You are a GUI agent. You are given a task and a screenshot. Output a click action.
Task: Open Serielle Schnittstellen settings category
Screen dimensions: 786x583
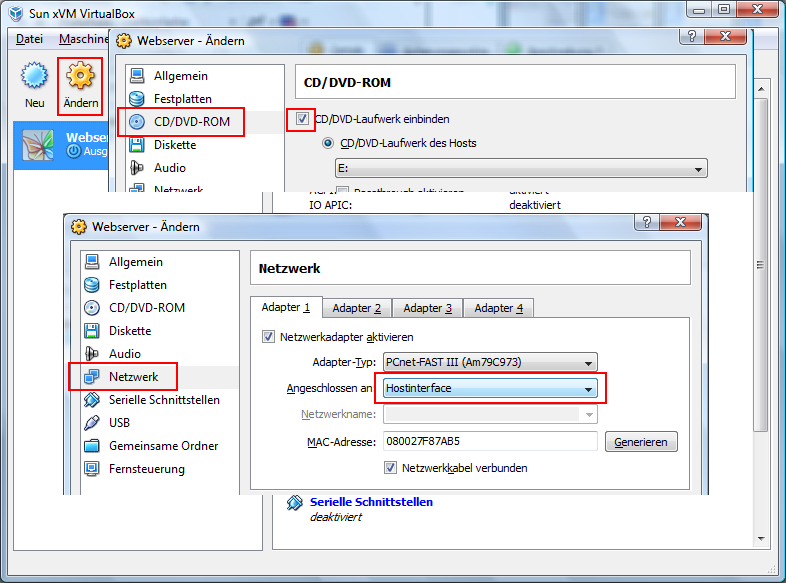click(x=164, y=400)
